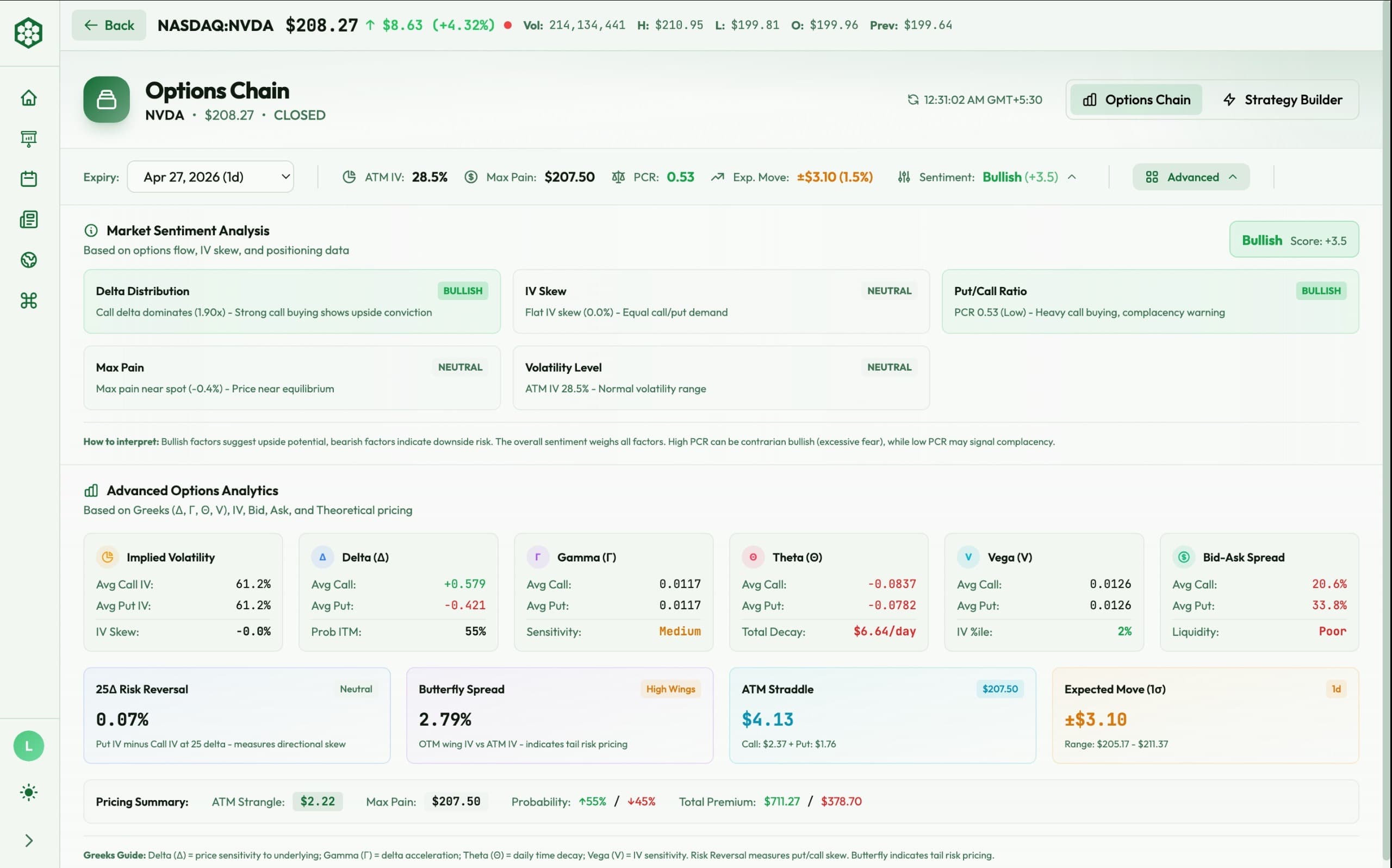Click the red market status dot

508,25
